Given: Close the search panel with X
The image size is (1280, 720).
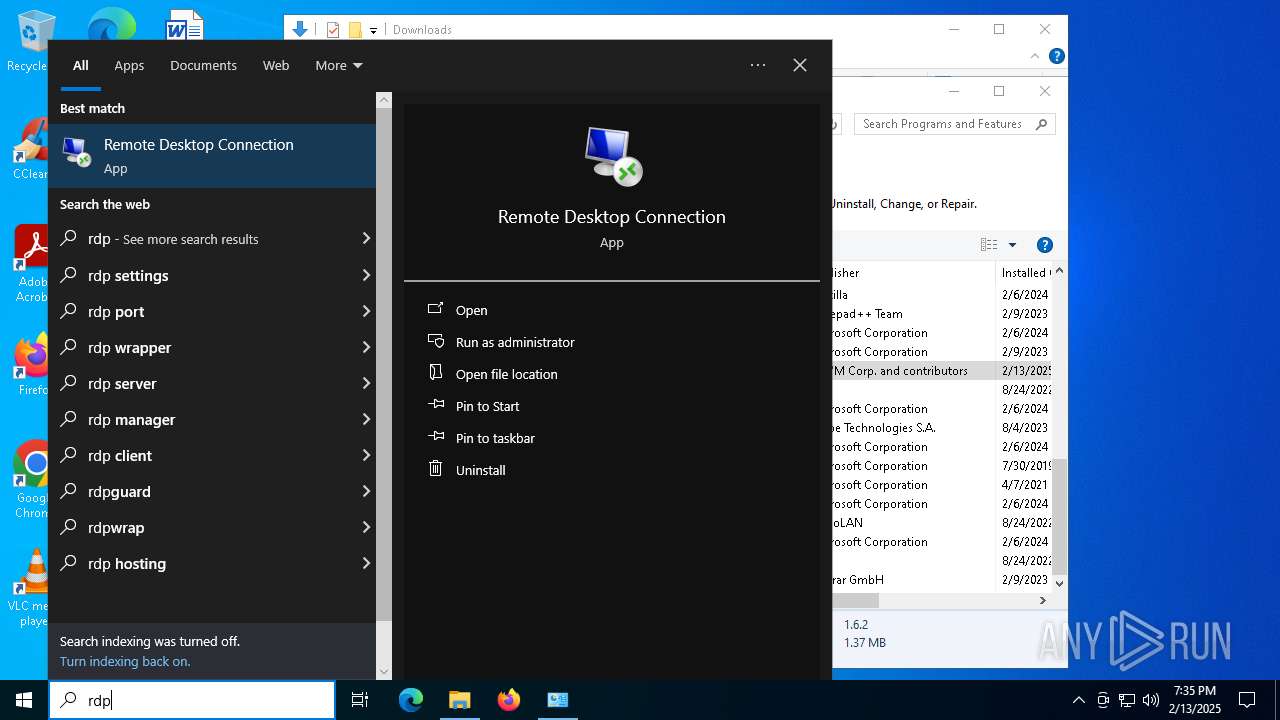Looking at the screenshot, I should coord(800,65).
